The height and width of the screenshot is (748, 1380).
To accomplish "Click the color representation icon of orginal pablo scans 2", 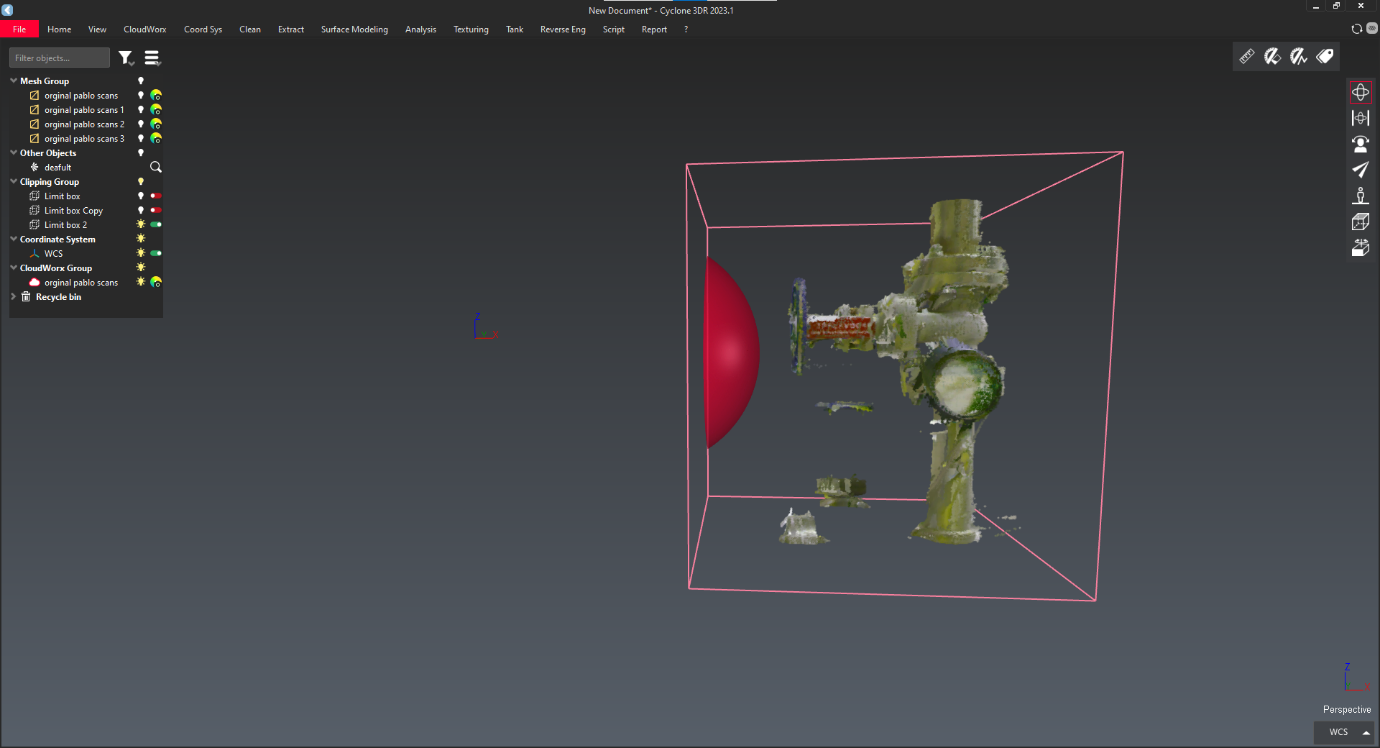I will [x=156, y=124].
